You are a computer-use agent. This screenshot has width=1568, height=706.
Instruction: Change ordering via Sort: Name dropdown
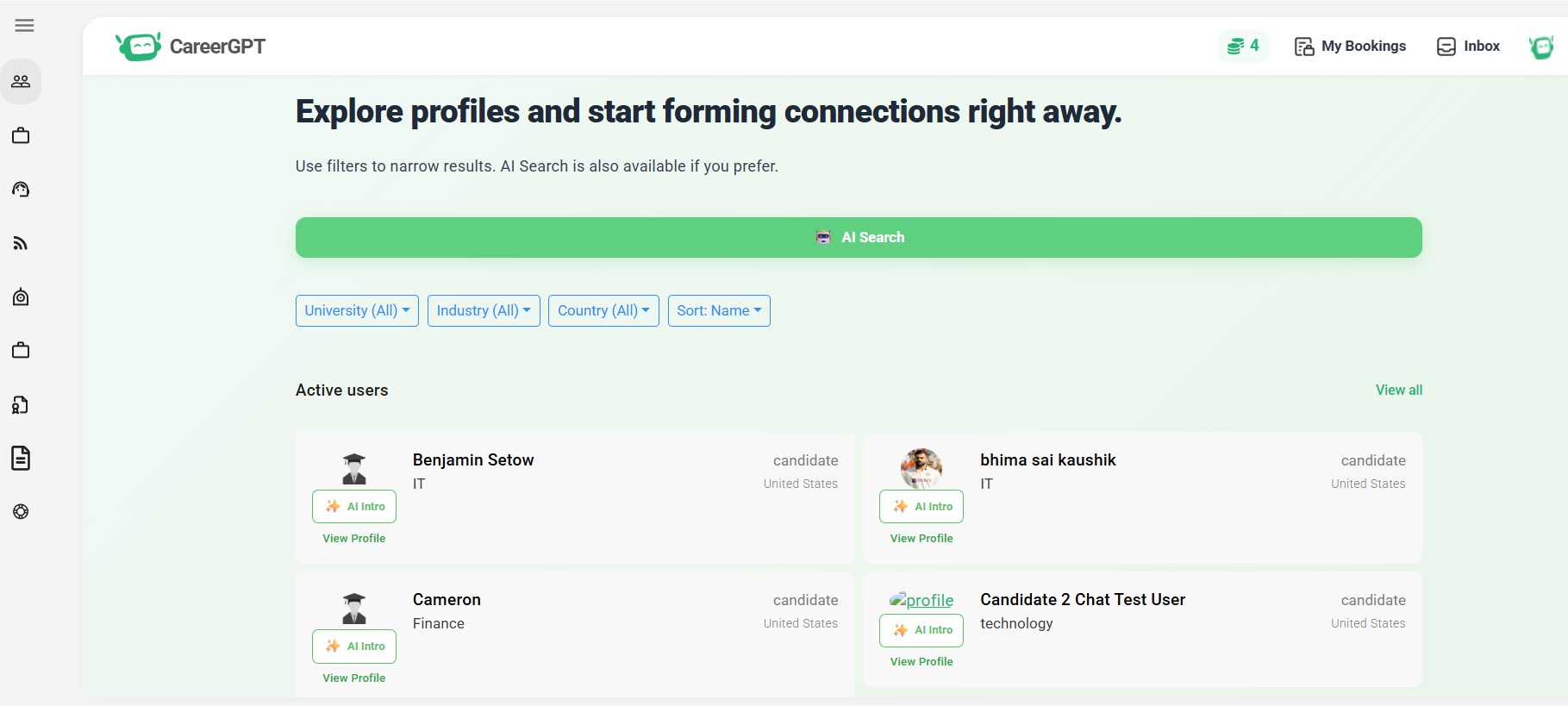tap(718, 310)
